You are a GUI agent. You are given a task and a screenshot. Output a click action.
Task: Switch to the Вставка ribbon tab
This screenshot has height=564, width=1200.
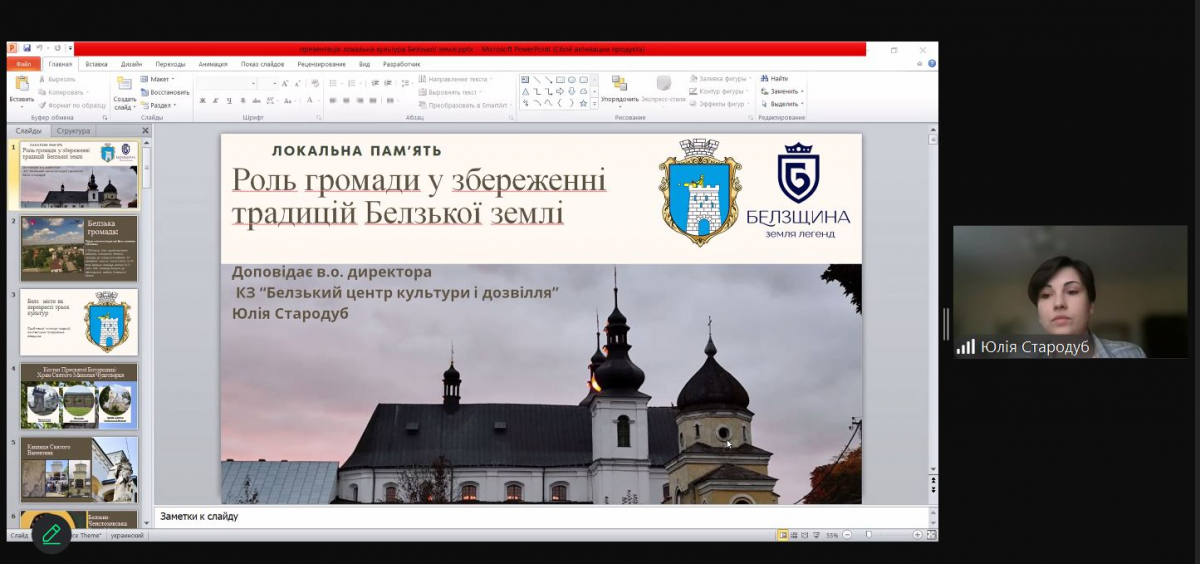96,64
